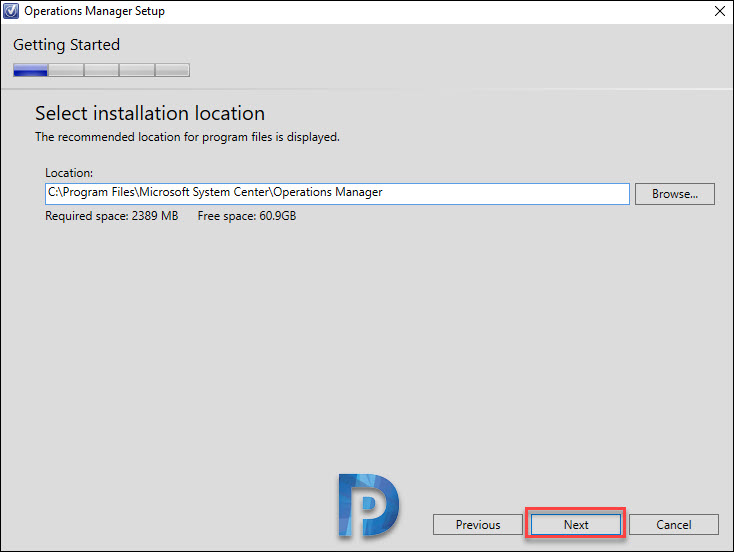Click the recommended location description text
Viewport: 734px width, 552px height.
(x=187, y=137)
